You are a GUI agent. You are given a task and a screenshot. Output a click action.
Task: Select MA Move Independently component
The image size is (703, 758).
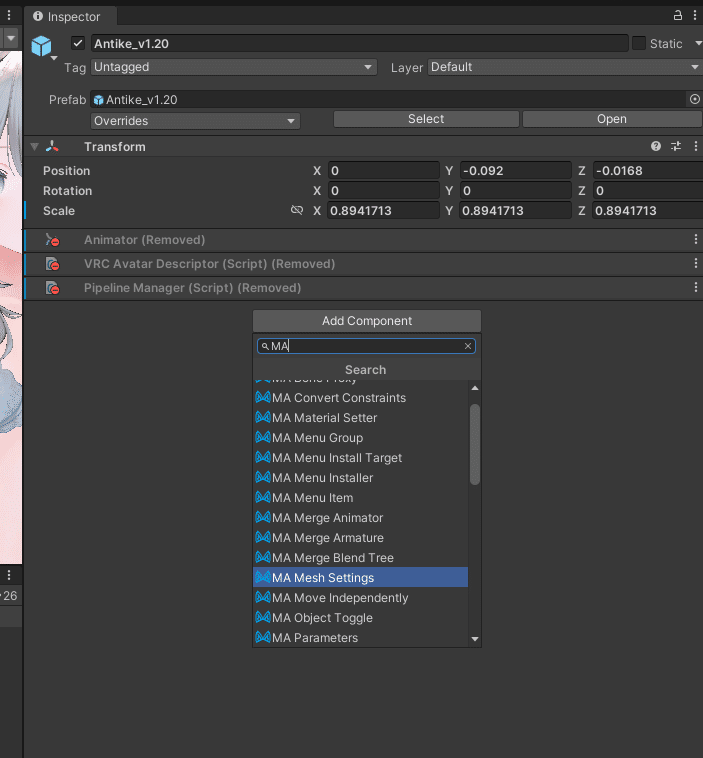361,598
